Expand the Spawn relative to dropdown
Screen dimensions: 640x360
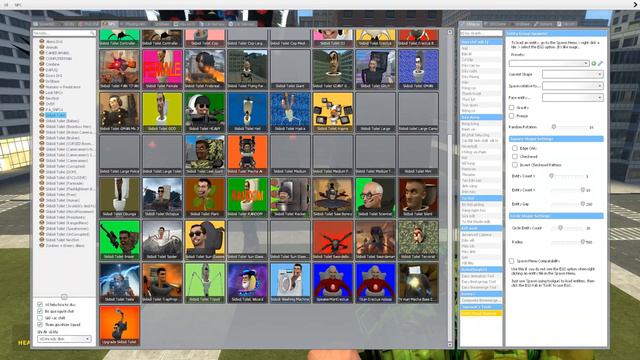point(572,86)
